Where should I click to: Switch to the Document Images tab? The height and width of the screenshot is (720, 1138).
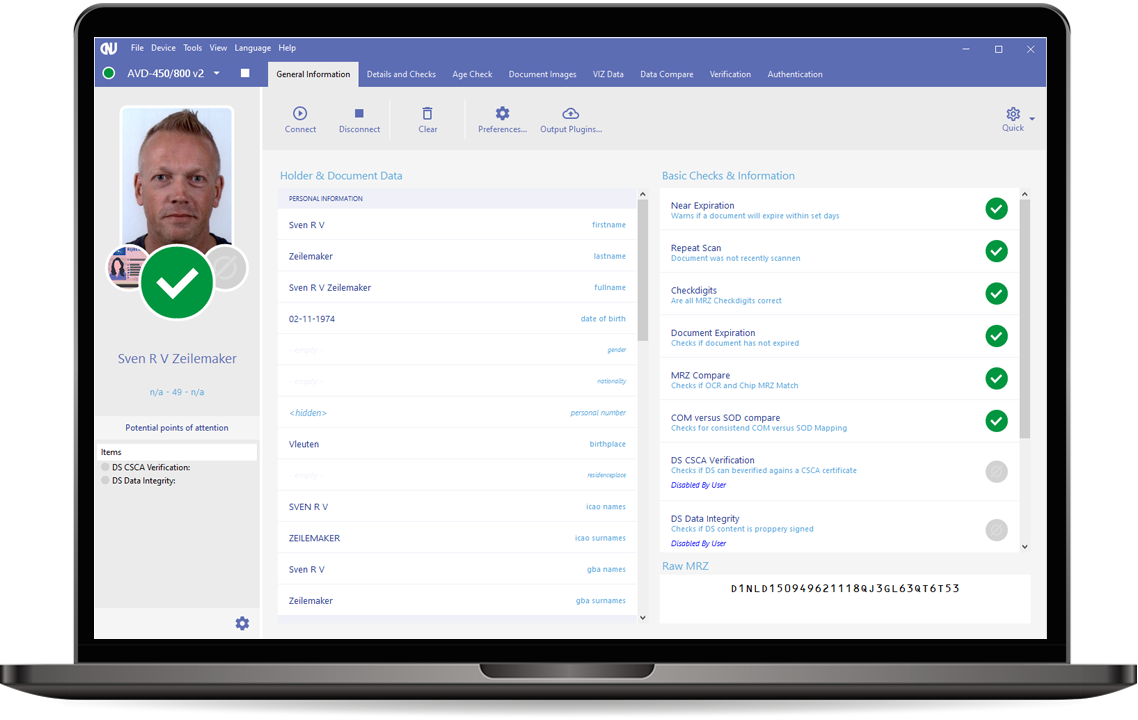coord(542,74)
